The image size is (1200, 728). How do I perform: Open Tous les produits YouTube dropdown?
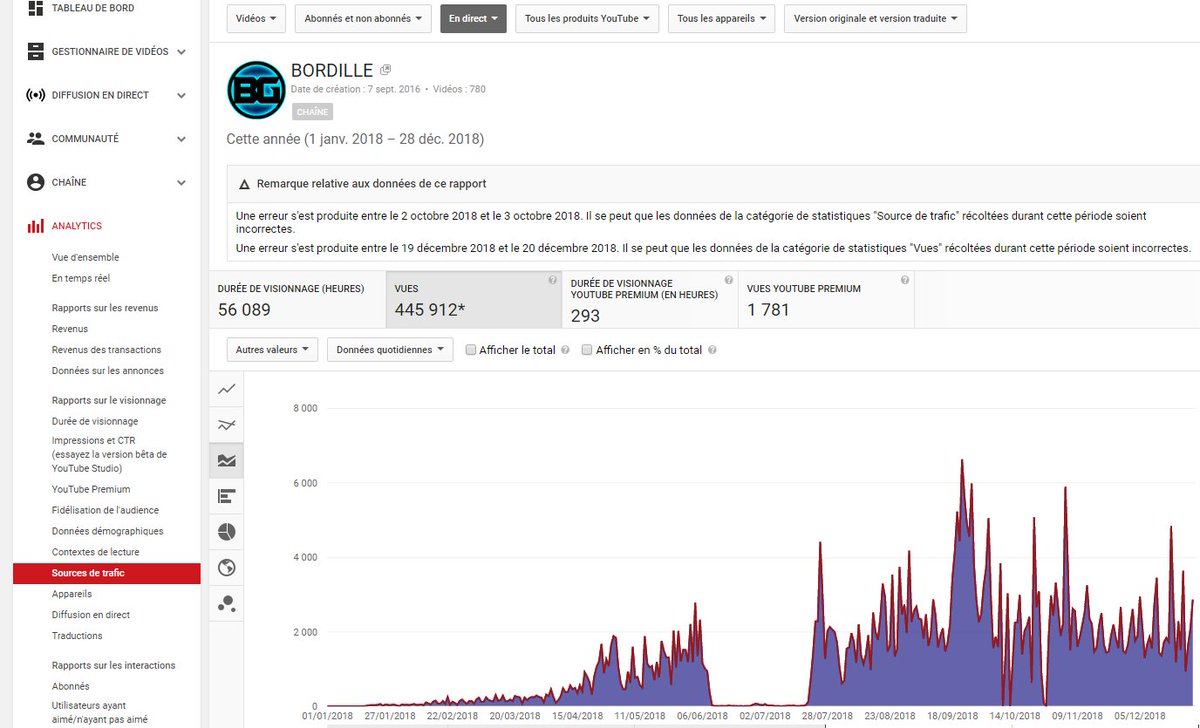pyautogui.click(x=587, y=19)
